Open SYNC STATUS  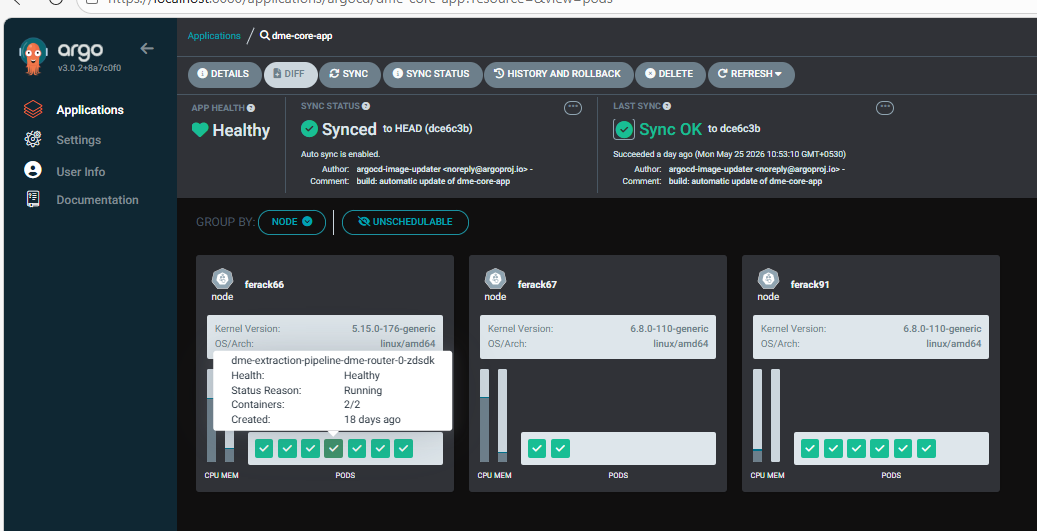tap(432, 74)
